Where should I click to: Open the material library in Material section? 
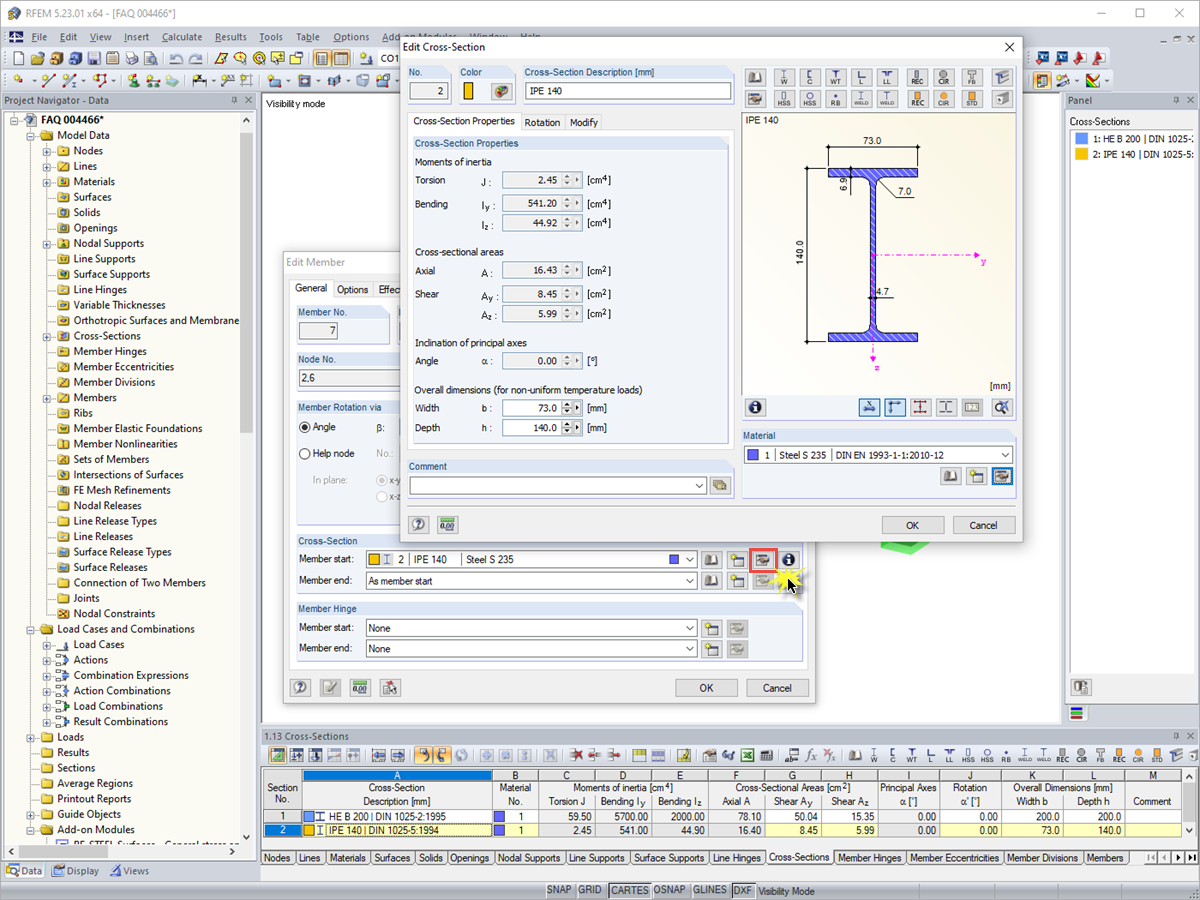tap(951, 477)
